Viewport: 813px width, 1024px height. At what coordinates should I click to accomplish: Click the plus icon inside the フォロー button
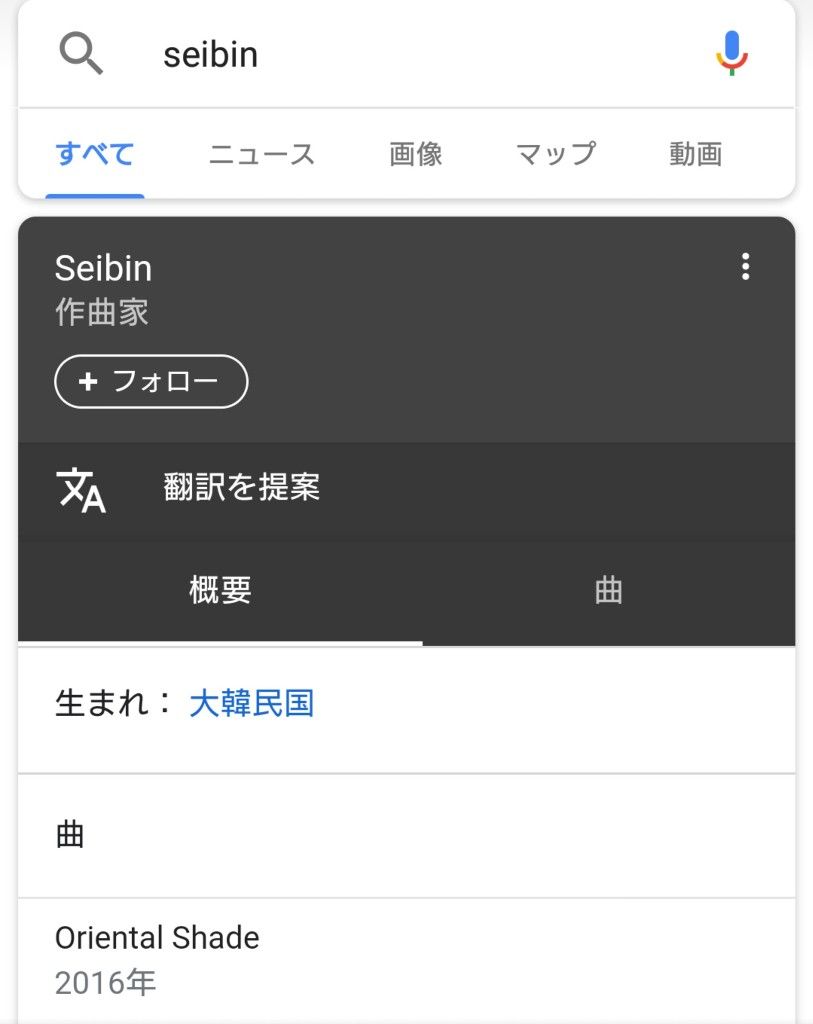[88, 381]
